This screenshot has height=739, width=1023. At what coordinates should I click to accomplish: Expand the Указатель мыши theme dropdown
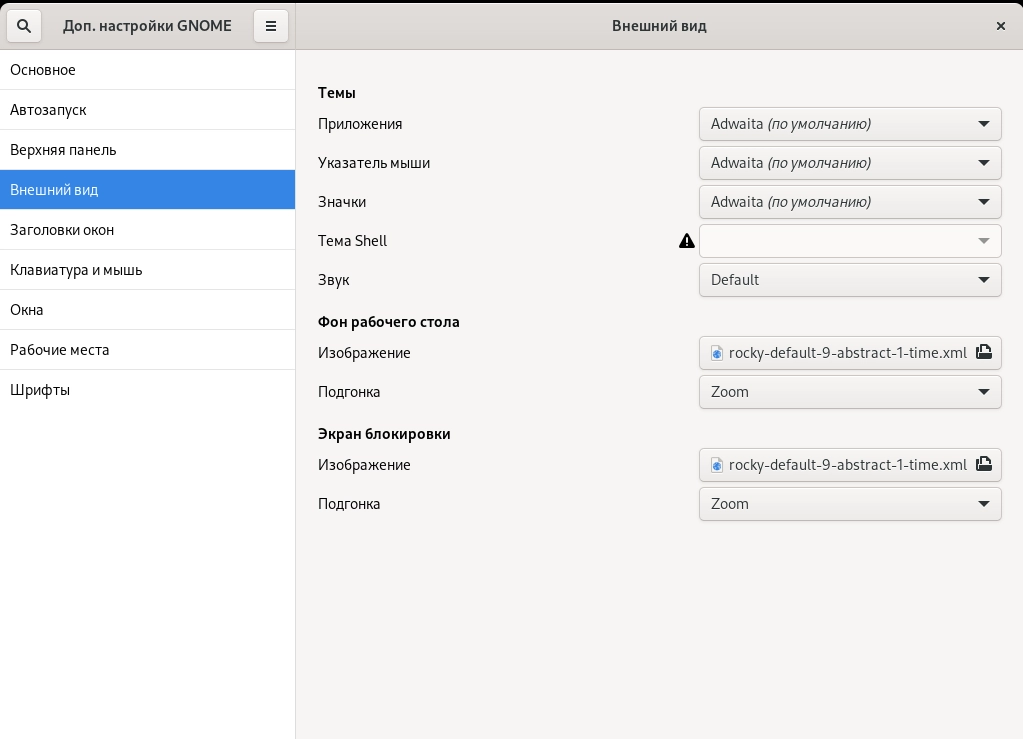point(850,163)
